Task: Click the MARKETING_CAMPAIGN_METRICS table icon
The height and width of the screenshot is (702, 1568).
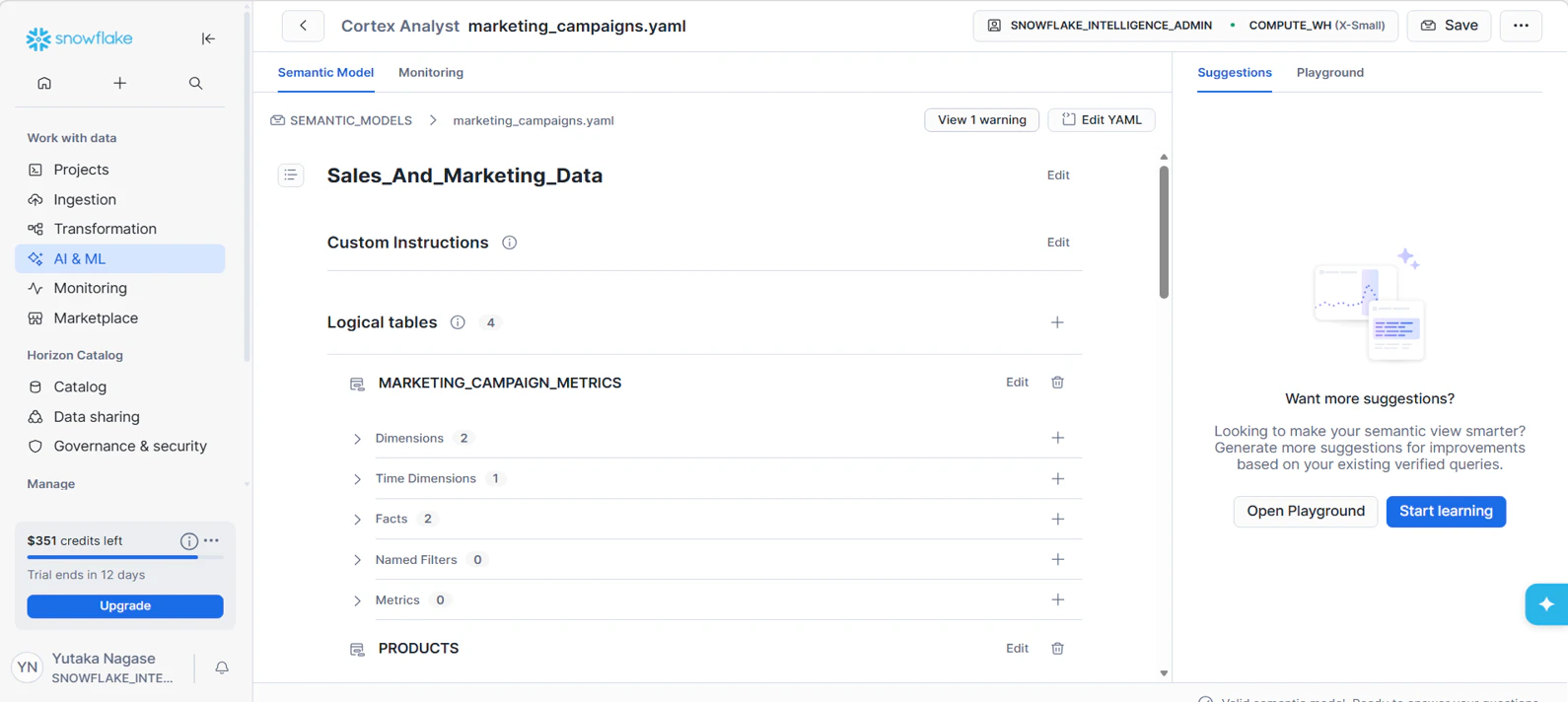Action: point(357,384)
